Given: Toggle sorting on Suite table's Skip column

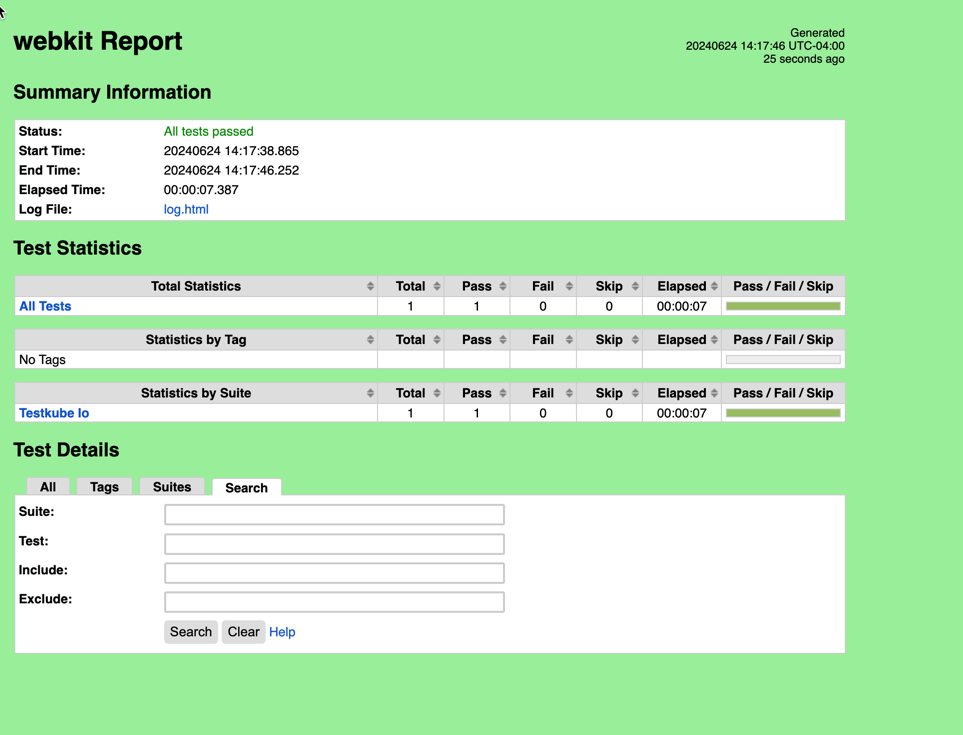Looking at the screenshot, I should [x=633, y=393].
